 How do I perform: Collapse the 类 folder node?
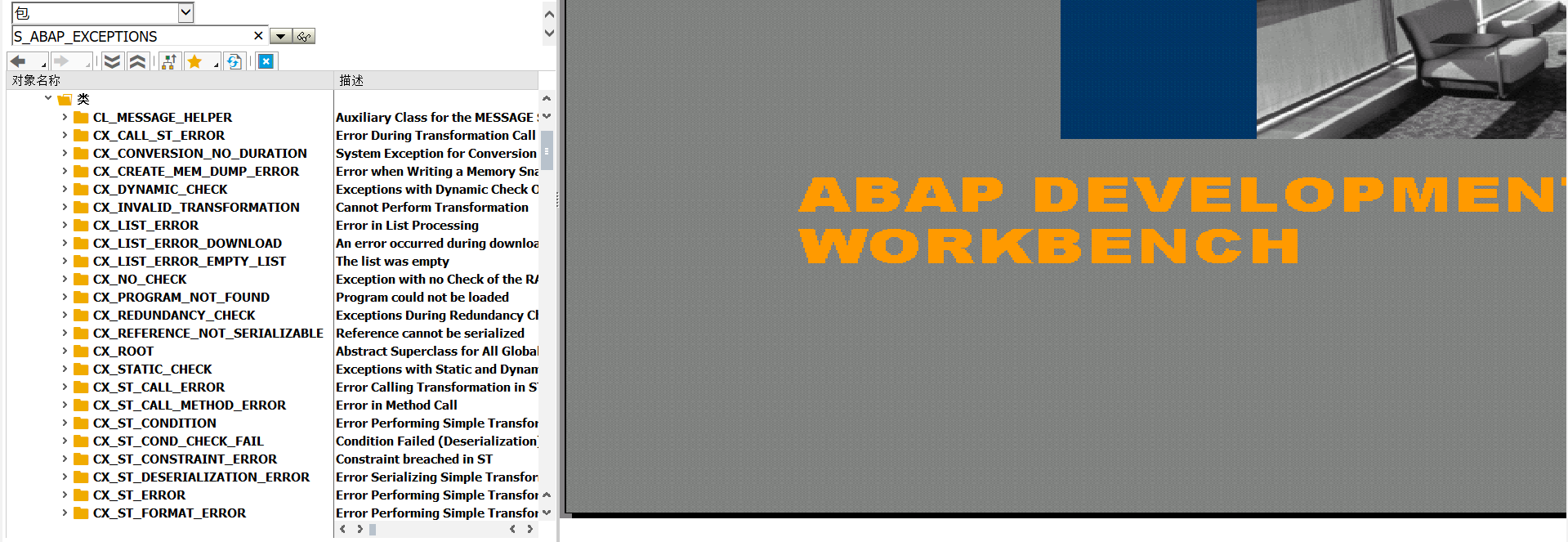(x=48, y=99)
